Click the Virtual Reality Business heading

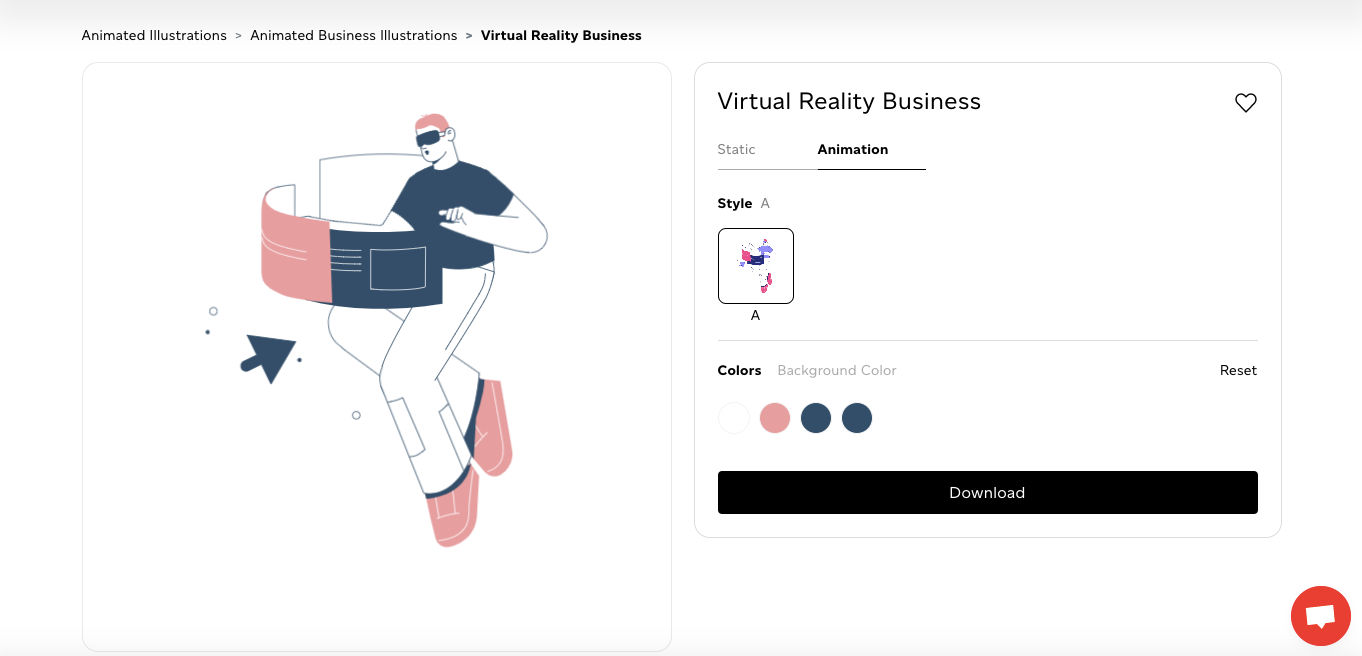(x=849, y=101)
